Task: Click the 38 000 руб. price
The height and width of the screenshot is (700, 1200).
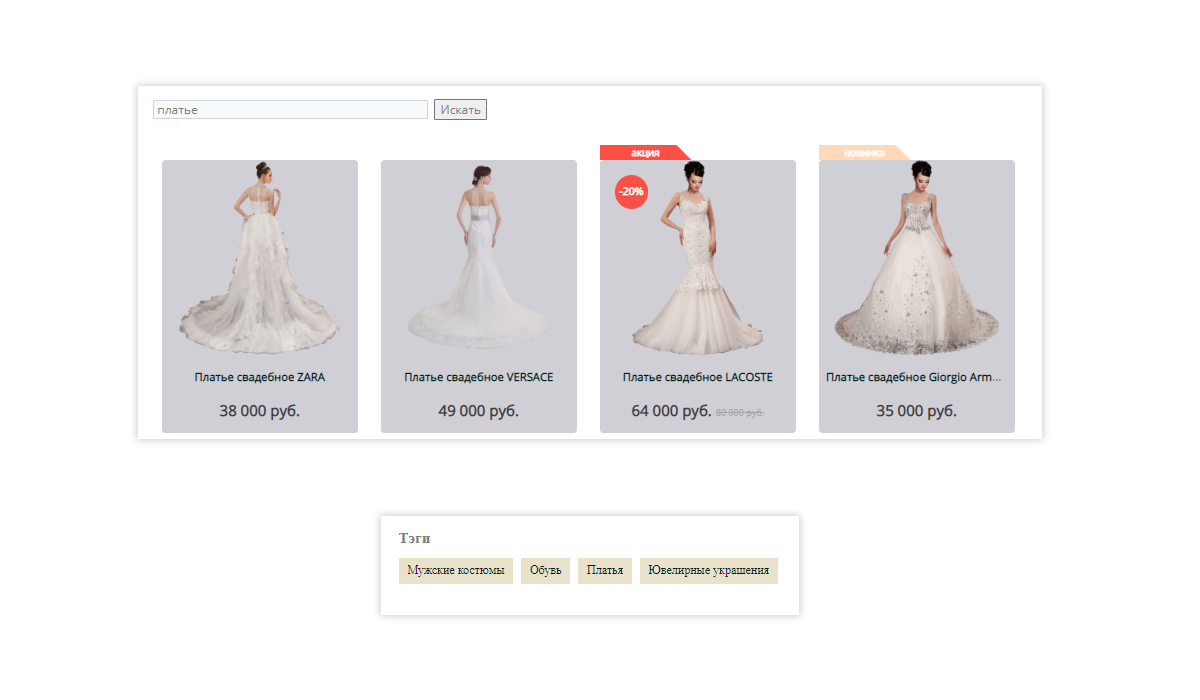Action: [260, 411]
